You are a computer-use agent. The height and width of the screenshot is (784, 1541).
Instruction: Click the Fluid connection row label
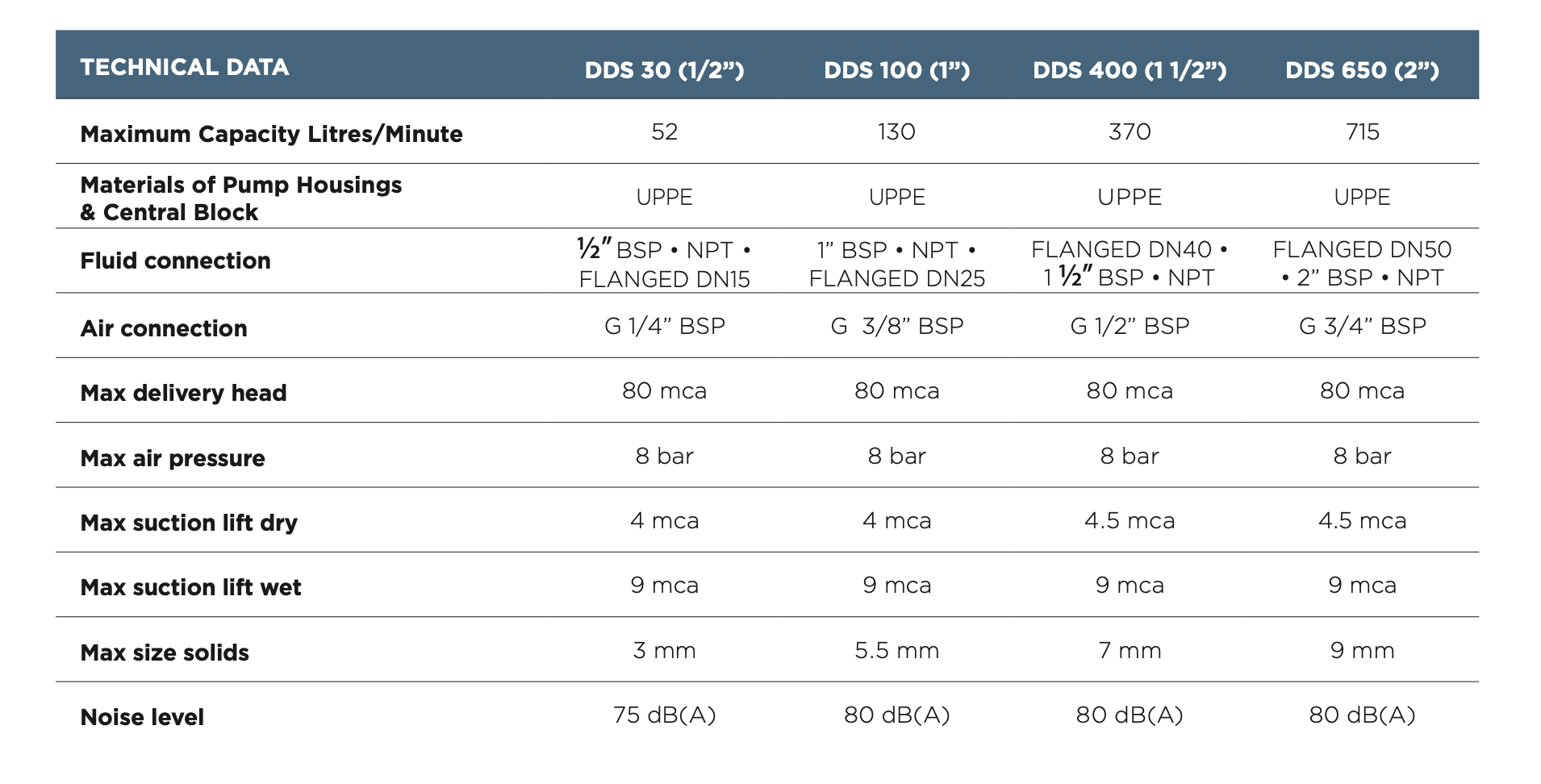click(176, 261)
